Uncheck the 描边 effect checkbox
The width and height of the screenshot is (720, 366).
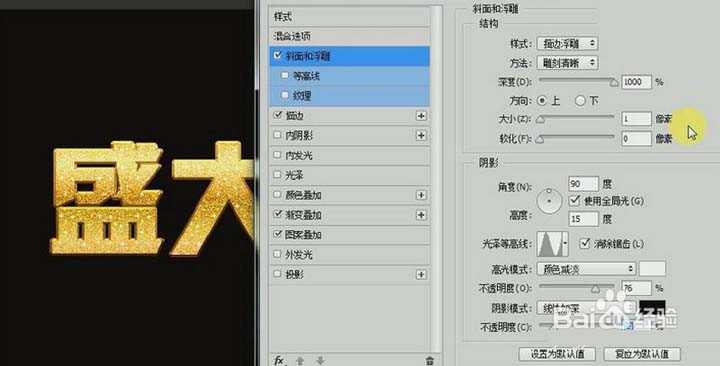coord(277,115)
